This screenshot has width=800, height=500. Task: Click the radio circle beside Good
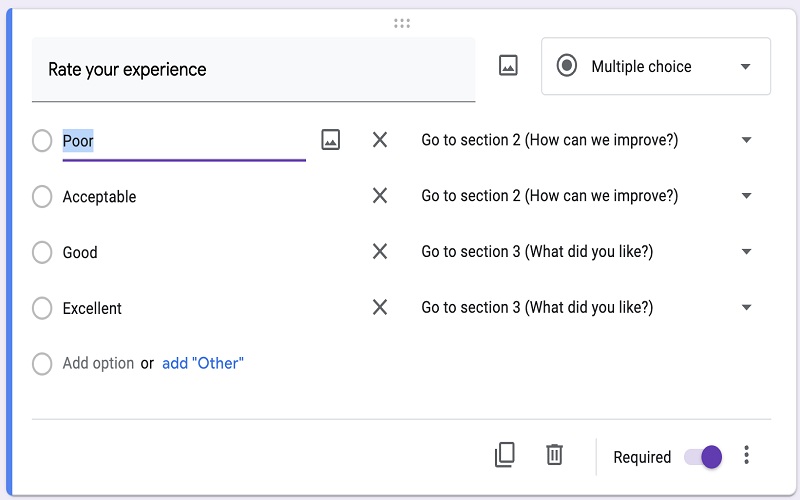coord(42,252)
